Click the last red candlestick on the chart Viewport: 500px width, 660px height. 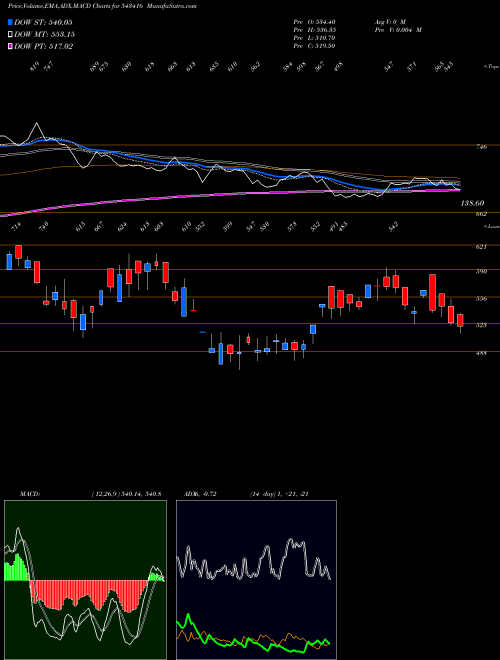point(460,320)
